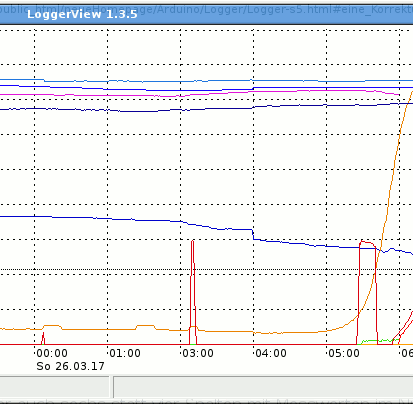Click the 00:00 time axis label
This screenshot has width=413, height=404.
coord(52,353)
